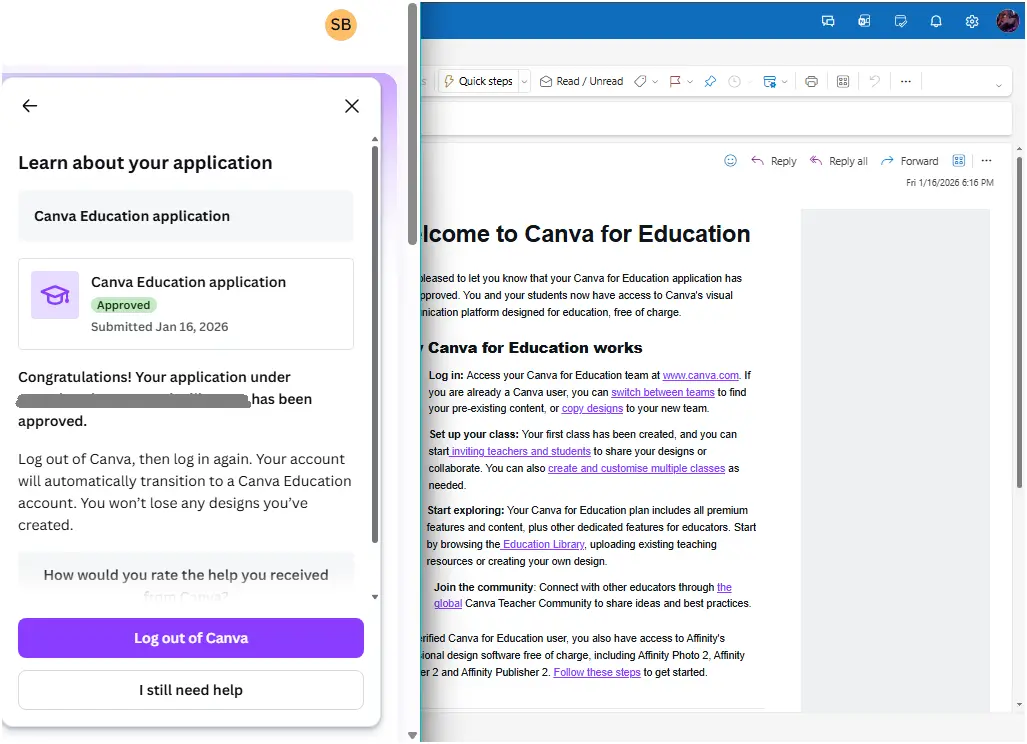Click the undo arrow in the toolbar
Screen dimensions: 1027x744
pos(874,81)
